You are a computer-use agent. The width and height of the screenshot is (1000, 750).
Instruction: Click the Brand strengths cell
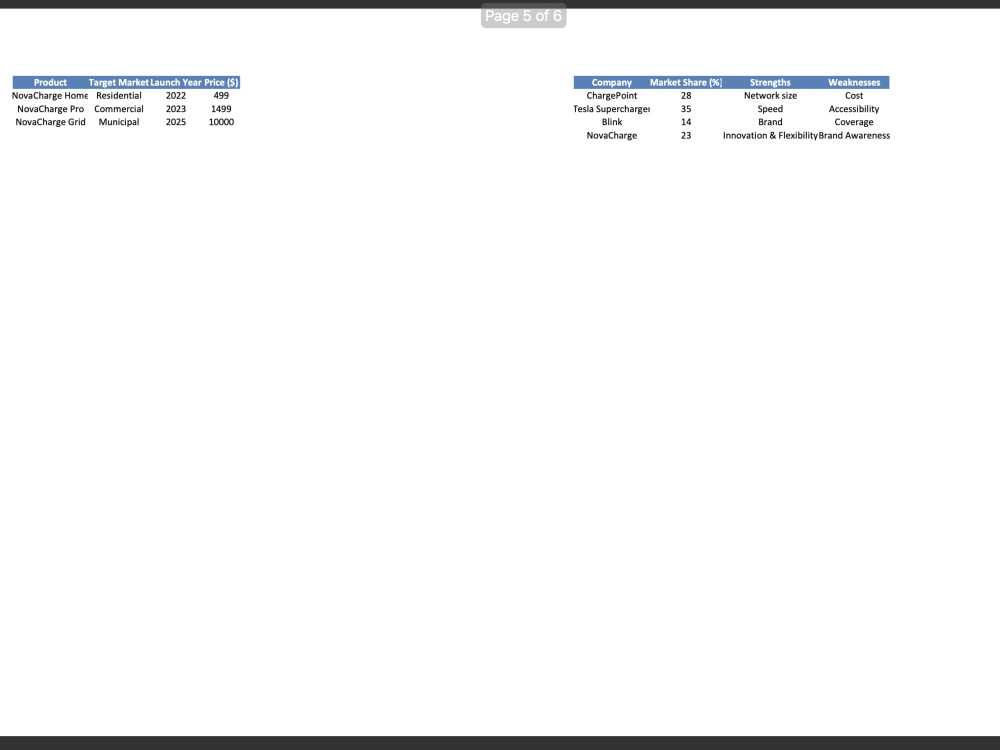770,122
